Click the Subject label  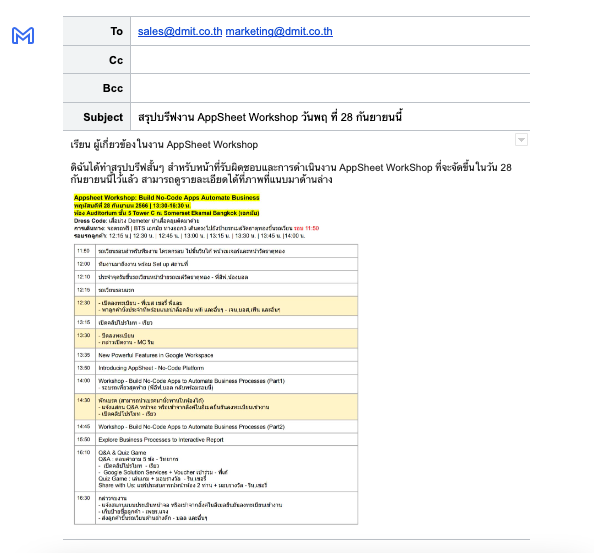click(x=103, y=117)
